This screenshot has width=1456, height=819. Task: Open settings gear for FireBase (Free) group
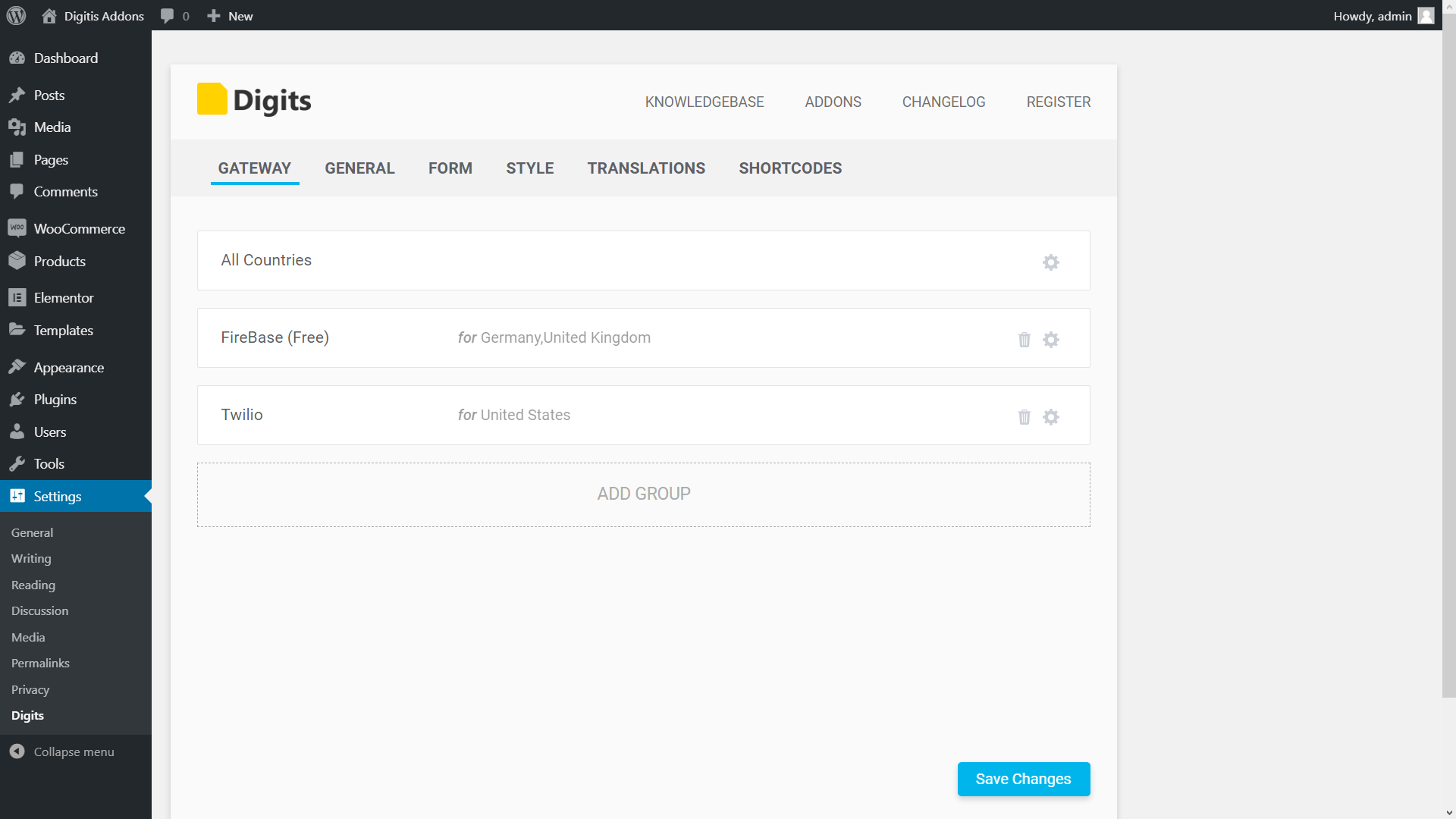(x=1050, y=340)
